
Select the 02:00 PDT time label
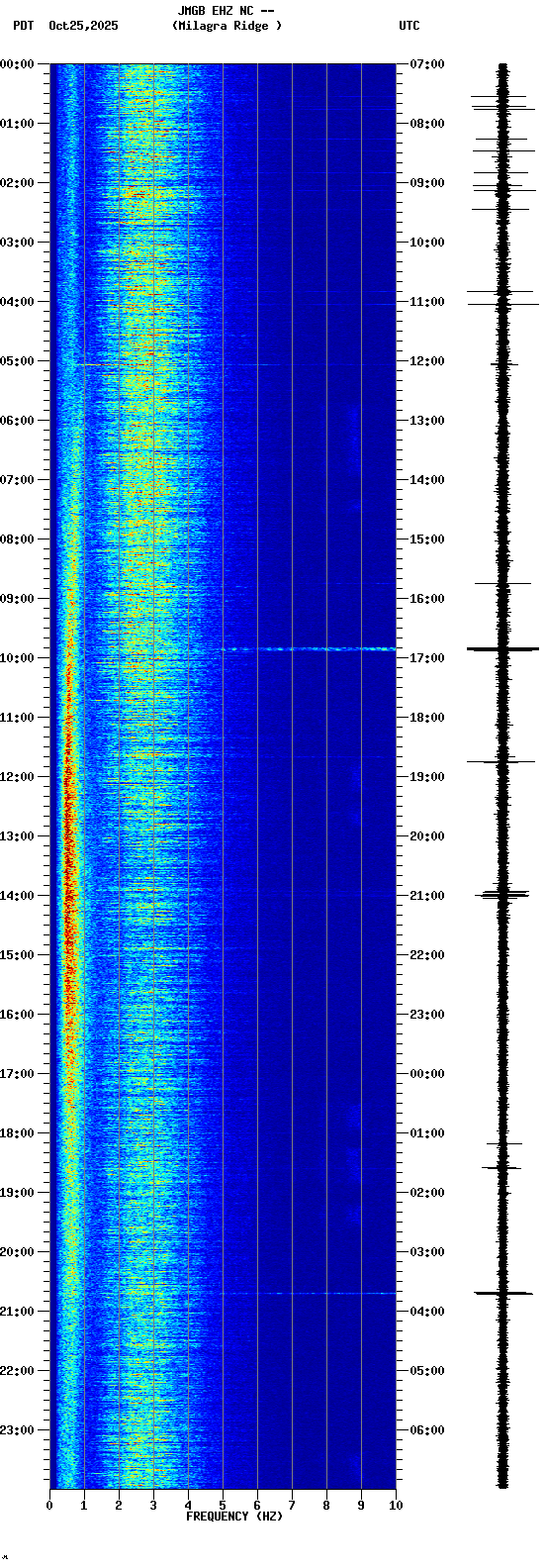point(18,183)
